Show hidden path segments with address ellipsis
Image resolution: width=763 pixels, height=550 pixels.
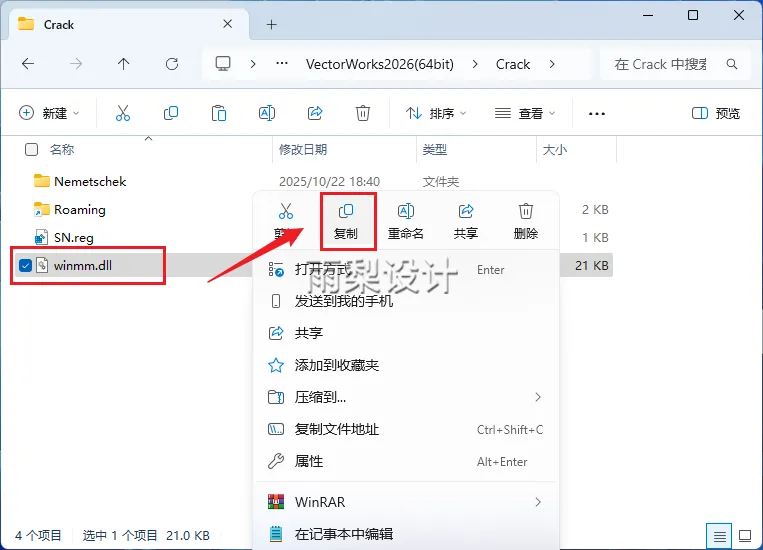pyautogui.click(x=282, y=64)
